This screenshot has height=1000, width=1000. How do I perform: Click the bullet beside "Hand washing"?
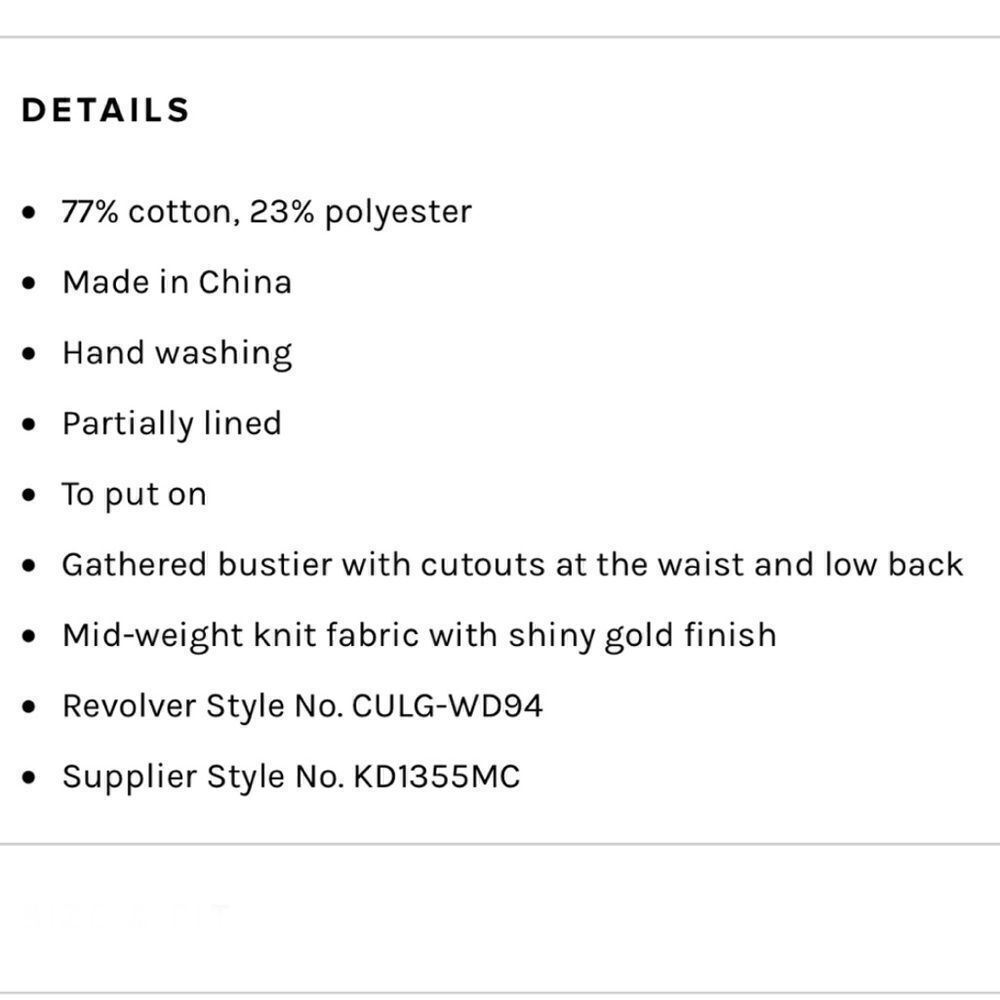click(x=32, y=354)
